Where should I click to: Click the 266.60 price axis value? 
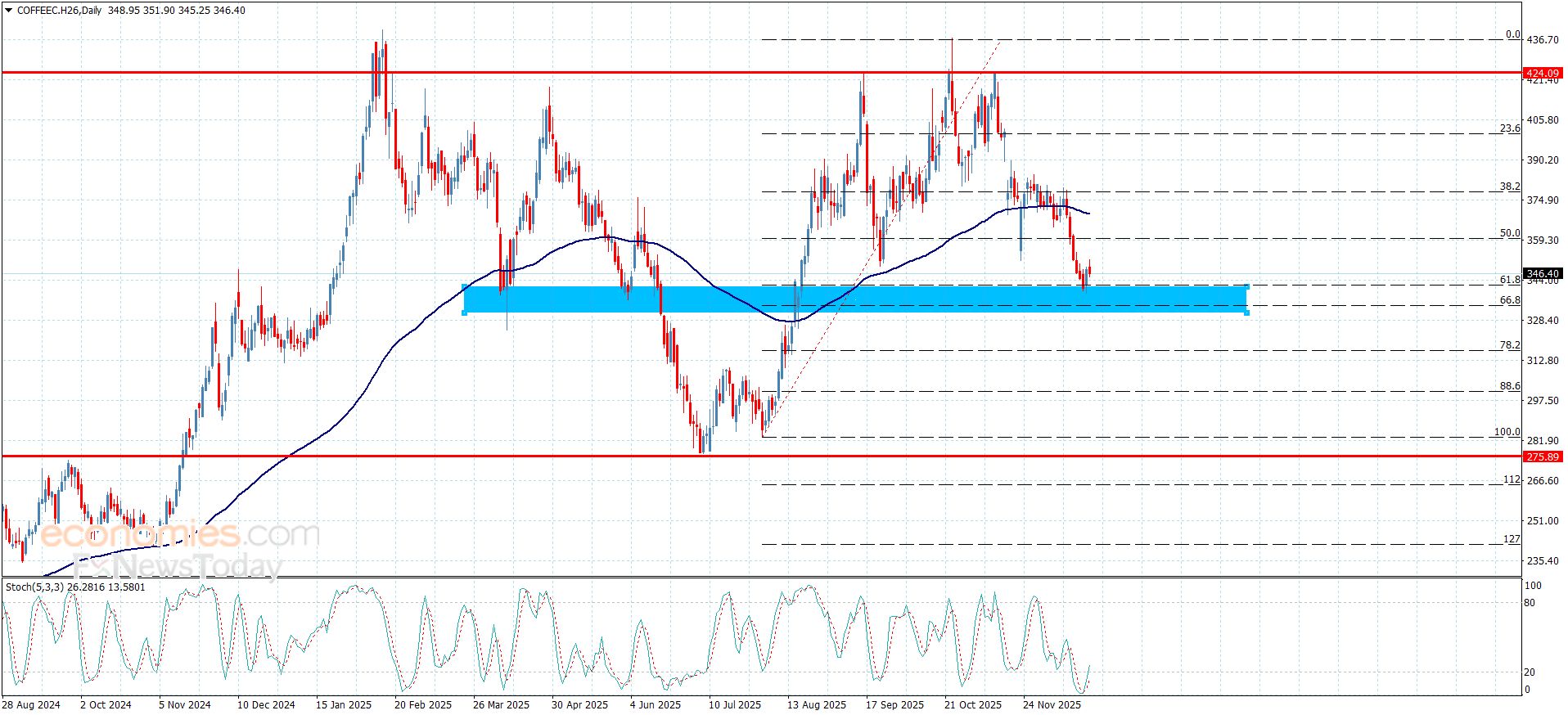1543,481
